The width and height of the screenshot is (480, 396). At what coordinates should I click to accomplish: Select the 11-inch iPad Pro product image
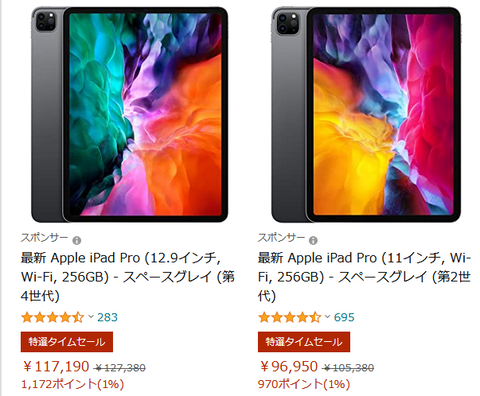pos(366,114)
